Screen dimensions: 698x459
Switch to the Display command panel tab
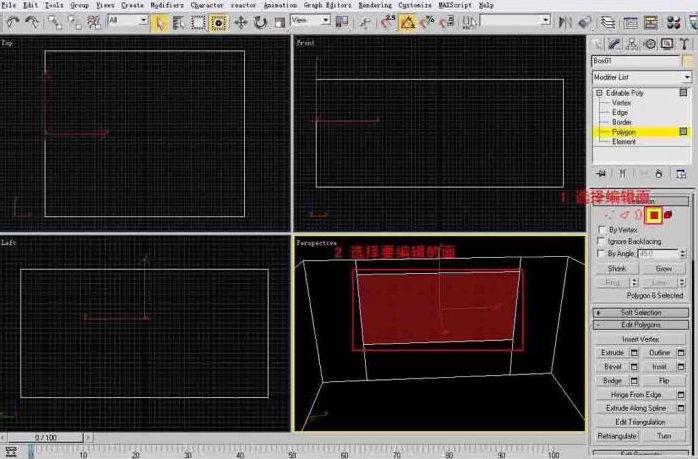click(667, 44)
